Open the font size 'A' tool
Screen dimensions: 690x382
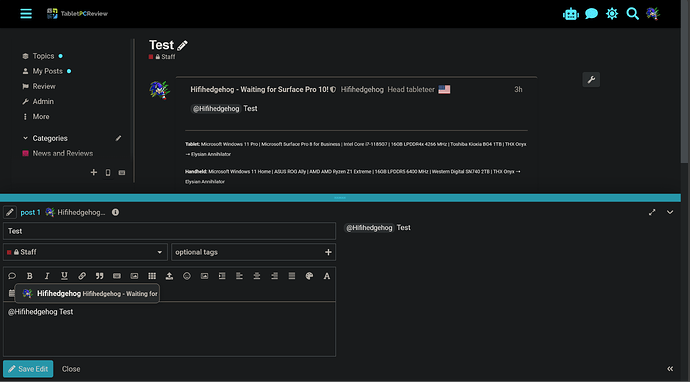pyautogui.click(x=327, y=276)
